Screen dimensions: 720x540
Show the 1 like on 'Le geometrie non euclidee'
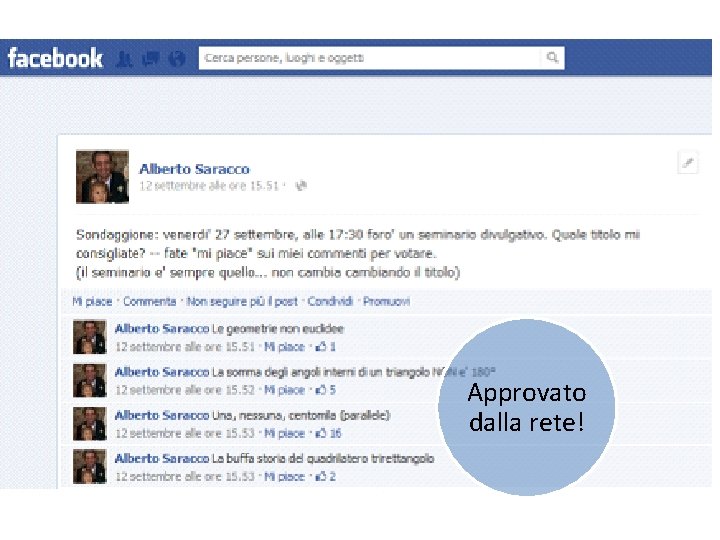[x=326, y=347]
